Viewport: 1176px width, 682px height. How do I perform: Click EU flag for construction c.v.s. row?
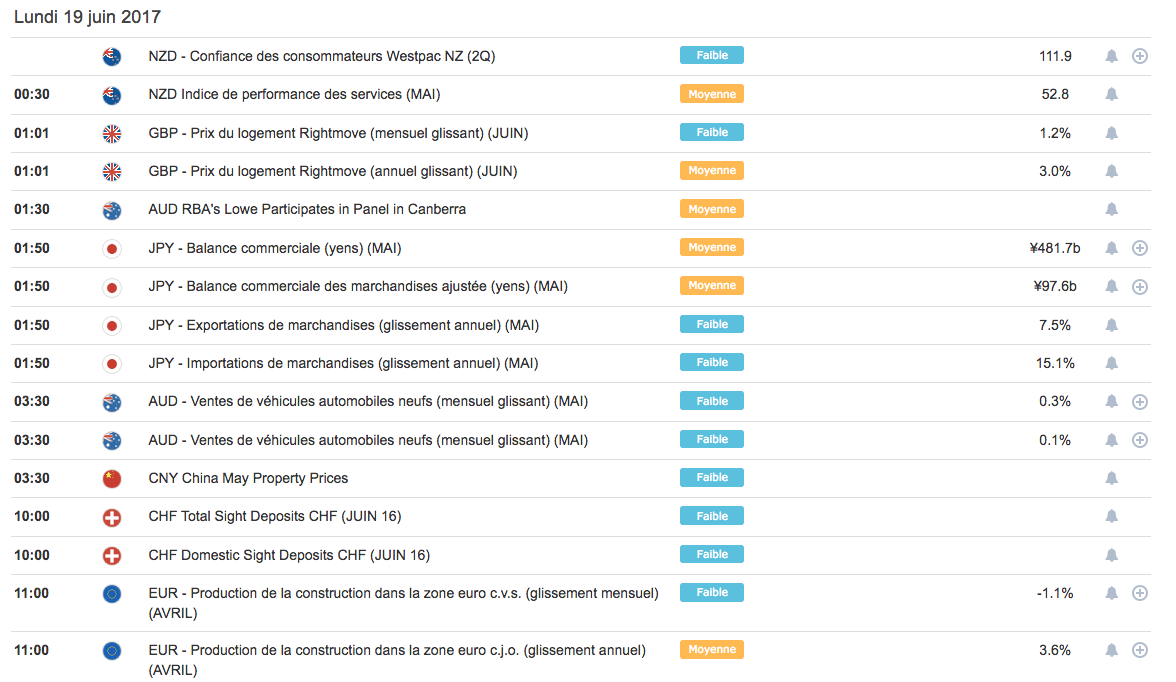pos(112,594)
